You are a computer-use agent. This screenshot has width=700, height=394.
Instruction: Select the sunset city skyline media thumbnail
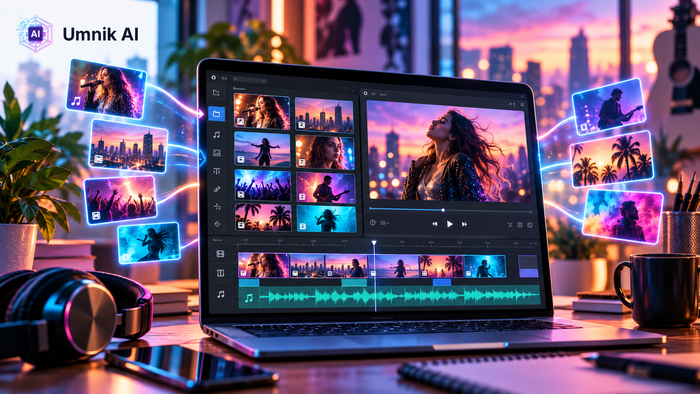(325, 116)
